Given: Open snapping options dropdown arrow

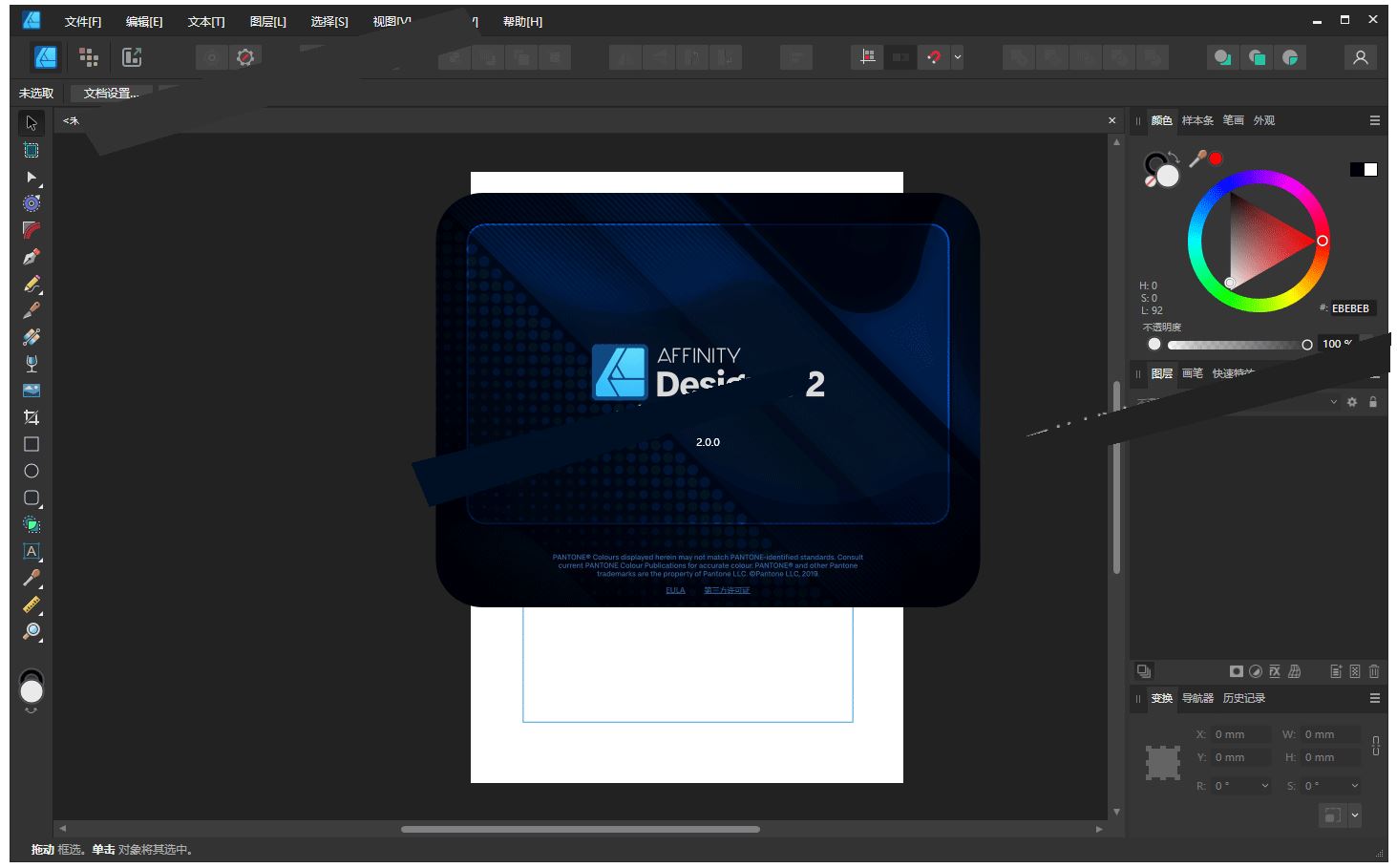Looking at the screenshot, I should [958, 57].
